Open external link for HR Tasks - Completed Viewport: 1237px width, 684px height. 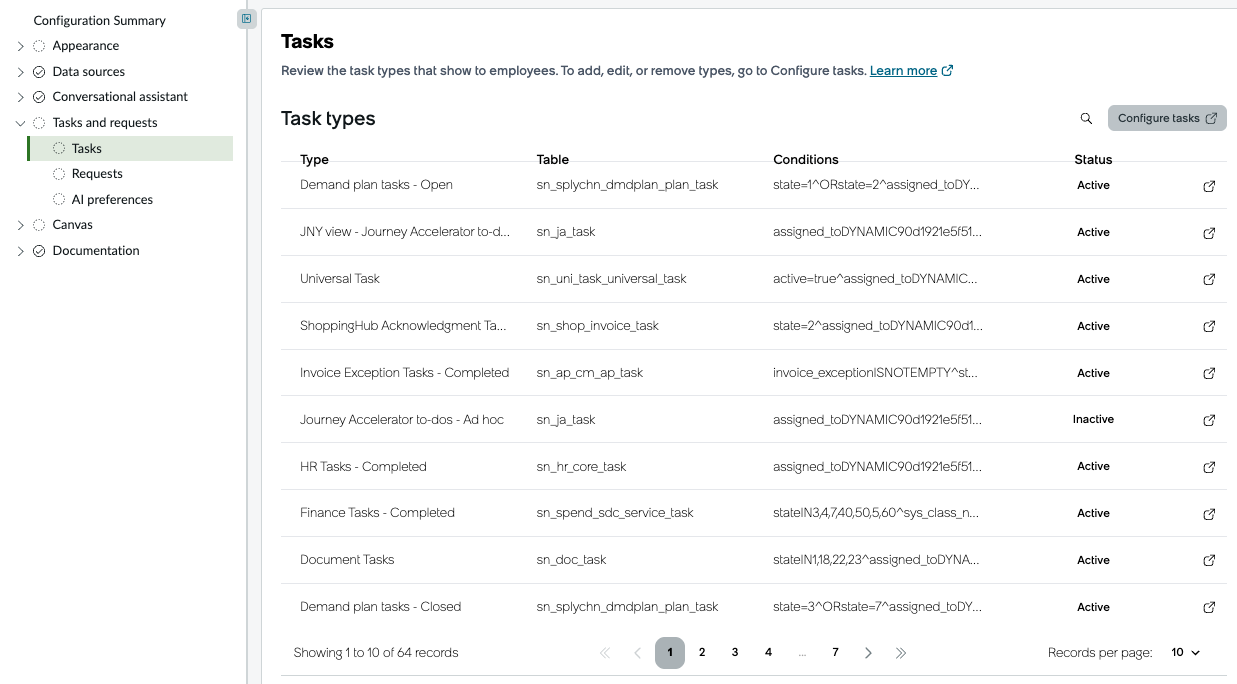(1209, 467)
